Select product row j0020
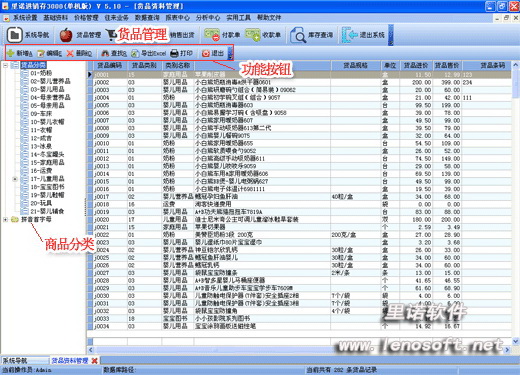 [299, 220]
